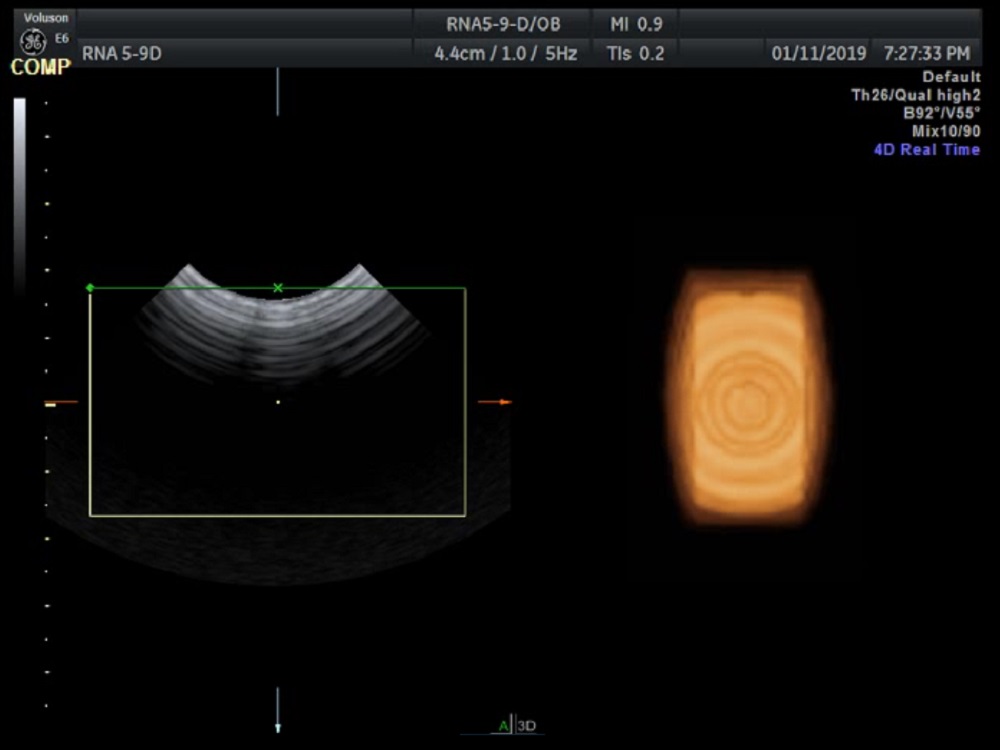Image resolution: width=1000 pixels, height=750 pixels.
Task: Click the green X marker on ROI box
Action: (x=278, y=288)
